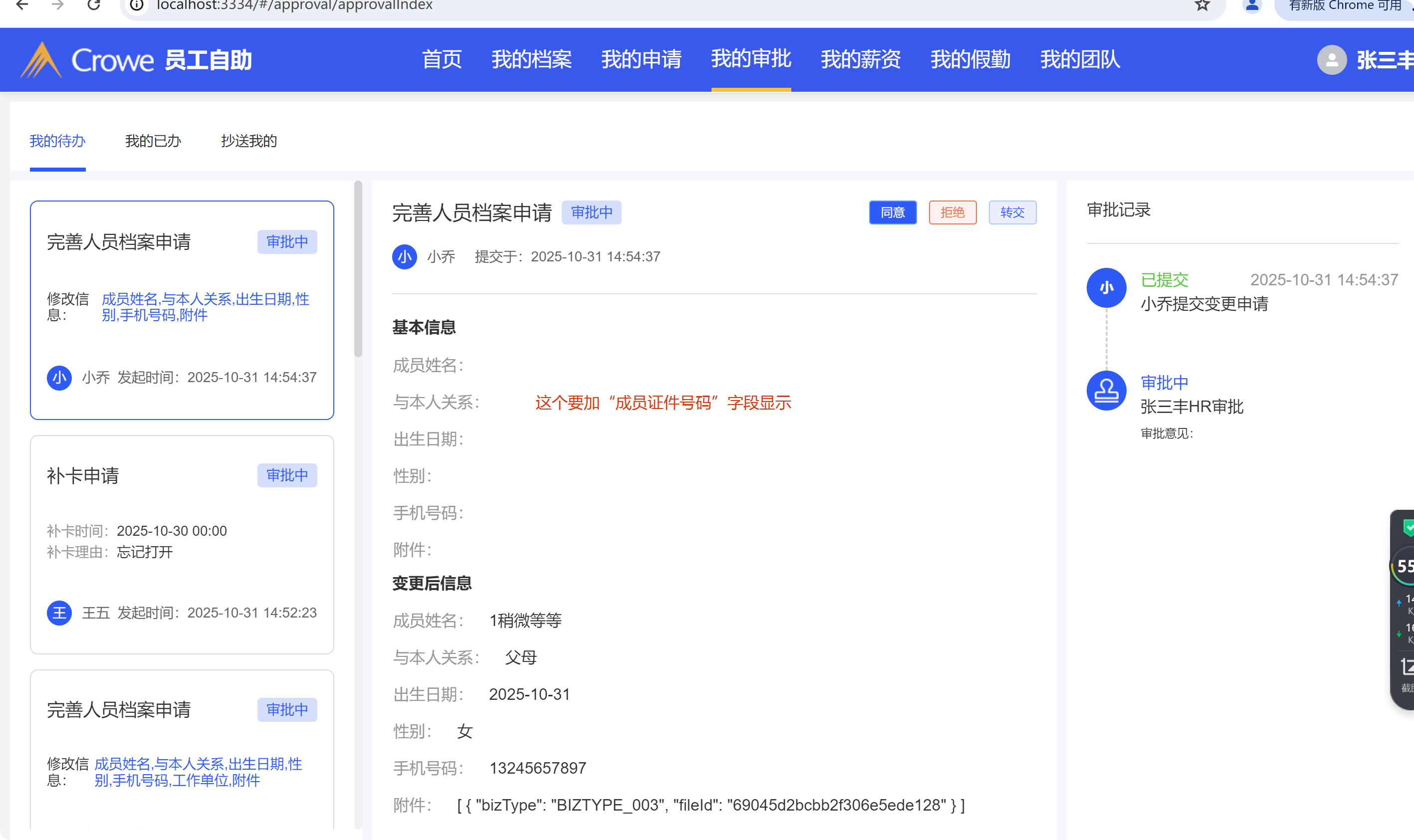Image resolution: width=1414 pixels, height=840 pixels.
Task: Click the browser back arrow
Action: coord(22,5)
